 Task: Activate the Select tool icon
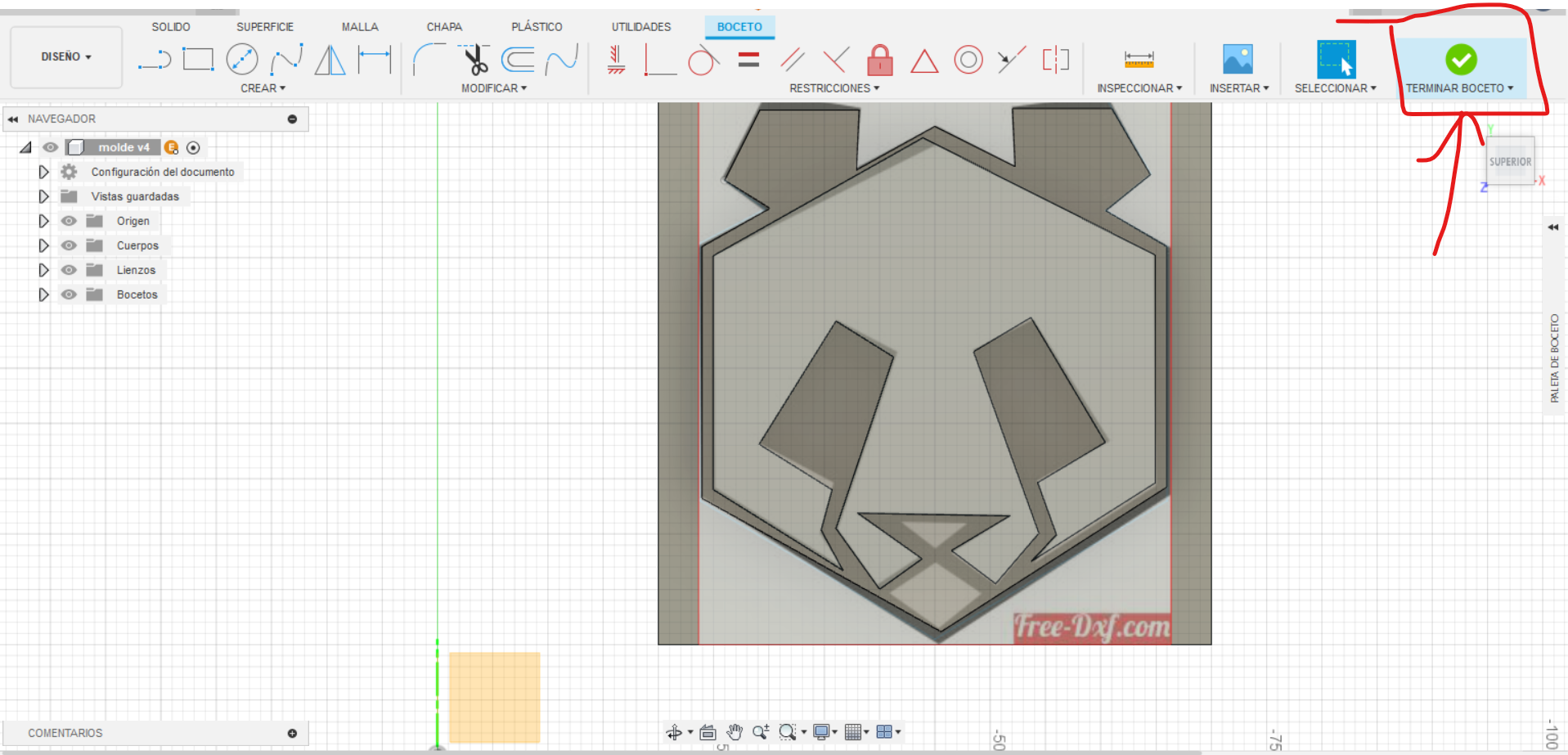[1336, 60]
